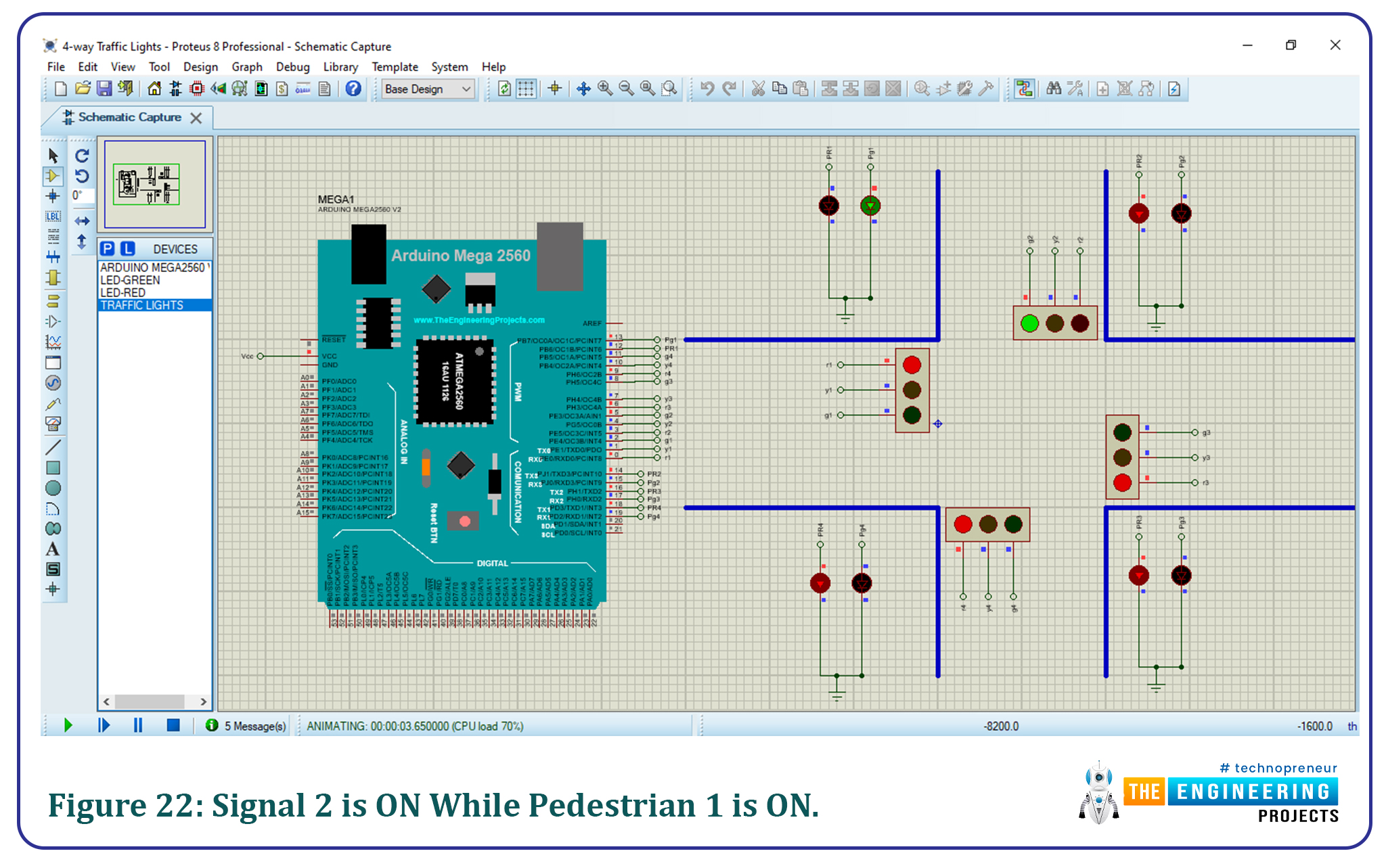This screenshot has width=1386, height=868.
Task: Open the File menu
Action: (56, 66)
